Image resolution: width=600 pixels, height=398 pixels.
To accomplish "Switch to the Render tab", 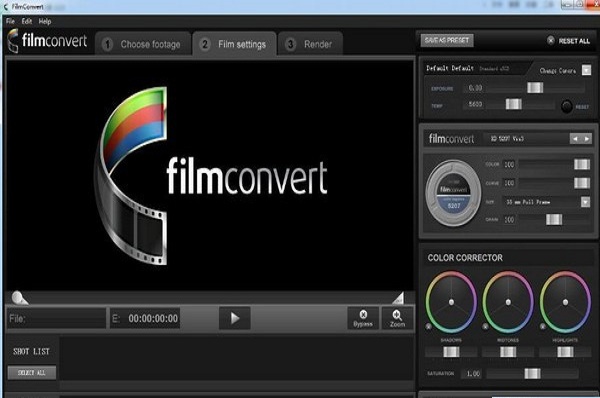I will point(311,44).
